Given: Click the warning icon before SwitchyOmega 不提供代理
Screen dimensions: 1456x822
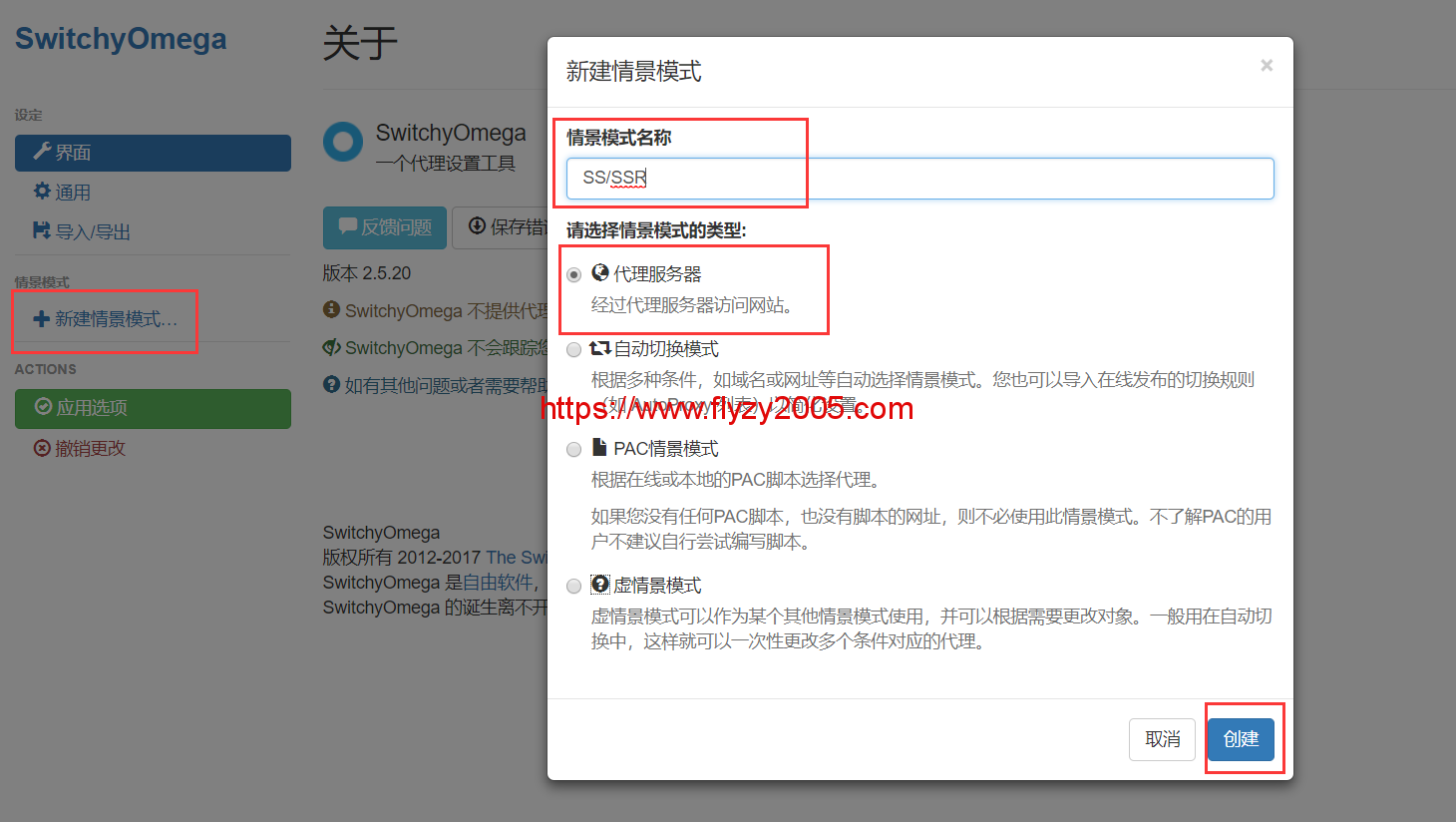Looking at the screenshot, I should (x=332, y=309).
